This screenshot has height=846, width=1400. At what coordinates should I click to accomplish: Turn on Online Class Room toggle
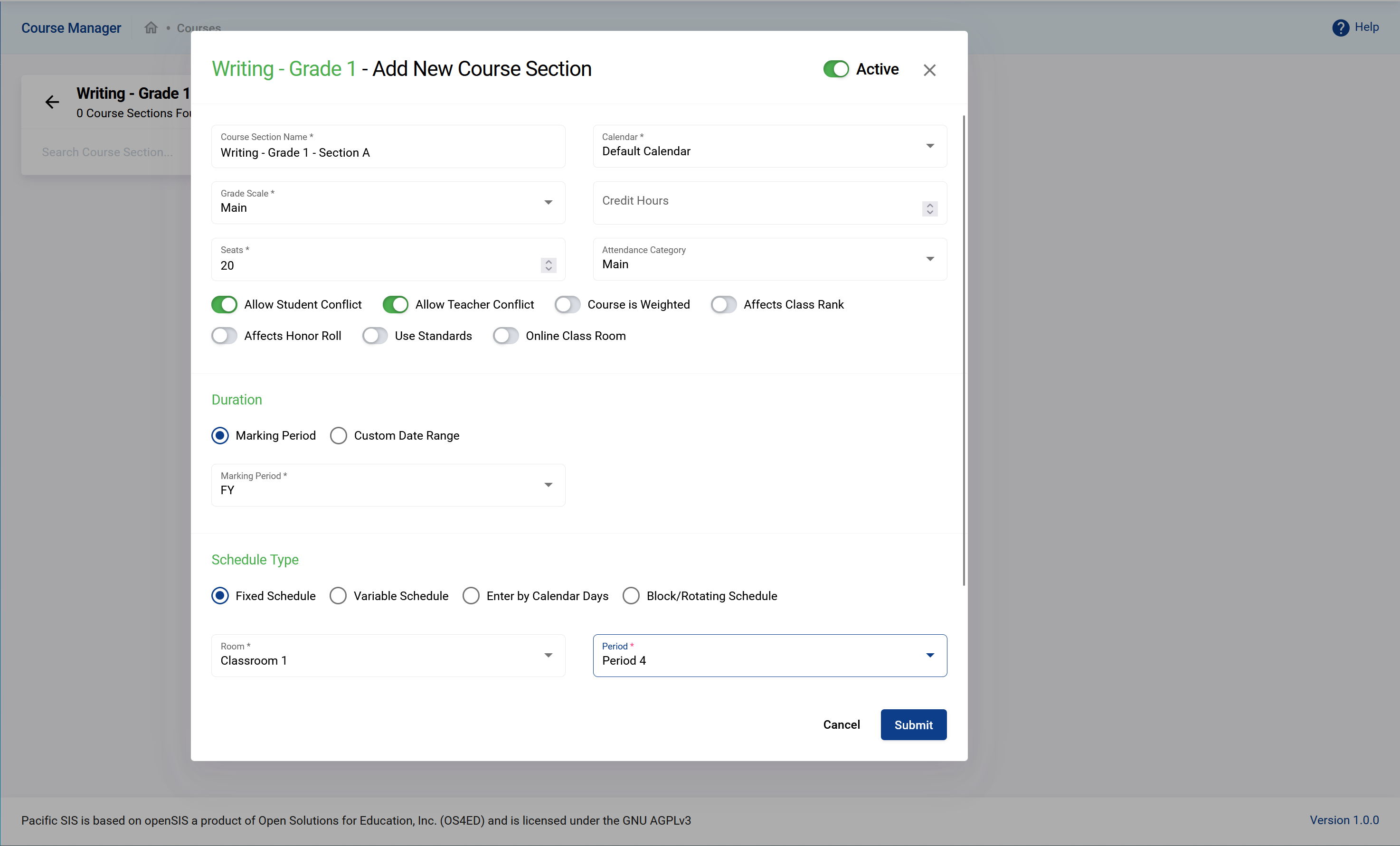[505, 336]
